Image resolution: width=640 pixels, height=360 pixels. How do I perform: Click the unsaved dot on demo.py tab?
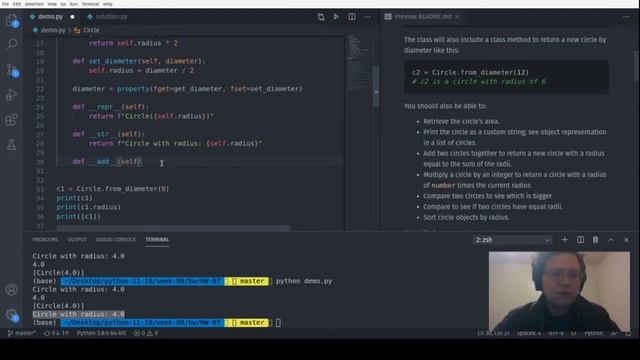click(x=72, y=17)
